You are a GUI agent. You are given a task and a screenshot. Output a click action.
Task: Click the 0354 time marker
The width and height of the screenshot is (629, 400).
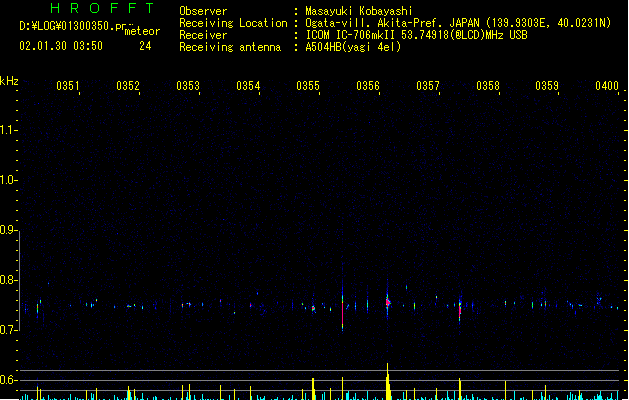point(248,86)
